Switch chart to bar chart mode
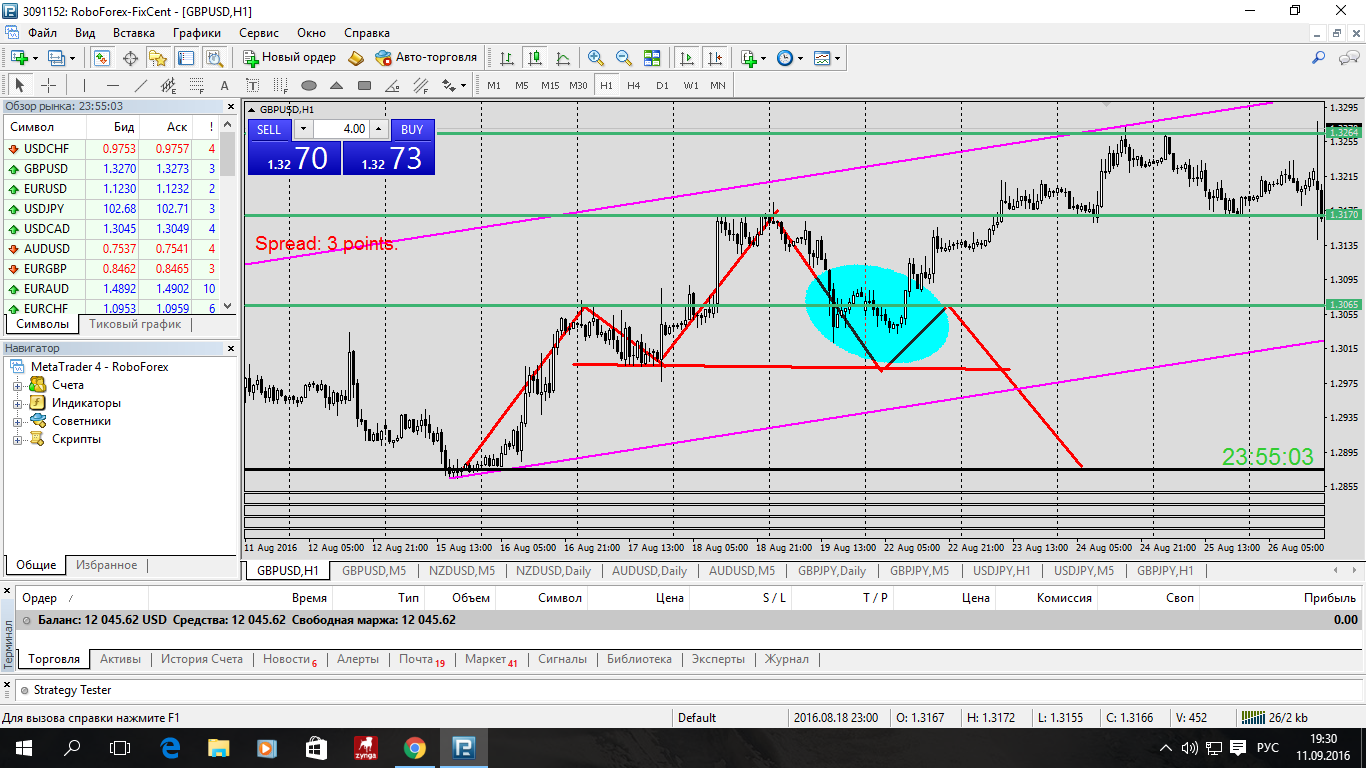The image size is (1366, 768). tap(507, 58)
